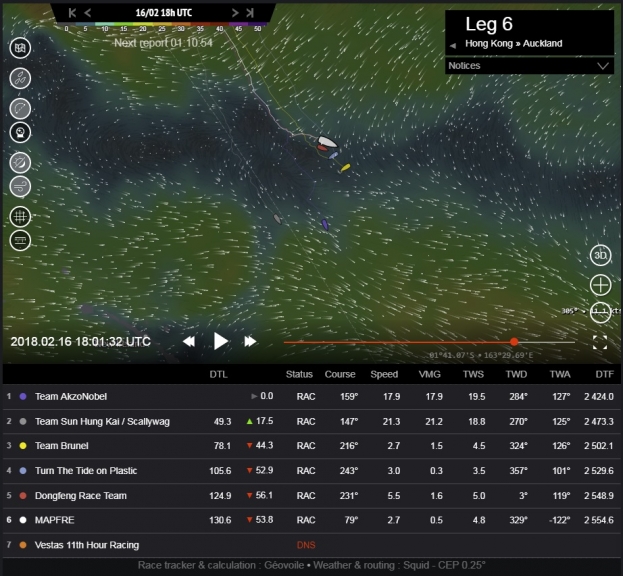Image resolution: width=623 pixels, height=576 pixels.
Task: Jump to the last report
Action: tap(250, 13)
